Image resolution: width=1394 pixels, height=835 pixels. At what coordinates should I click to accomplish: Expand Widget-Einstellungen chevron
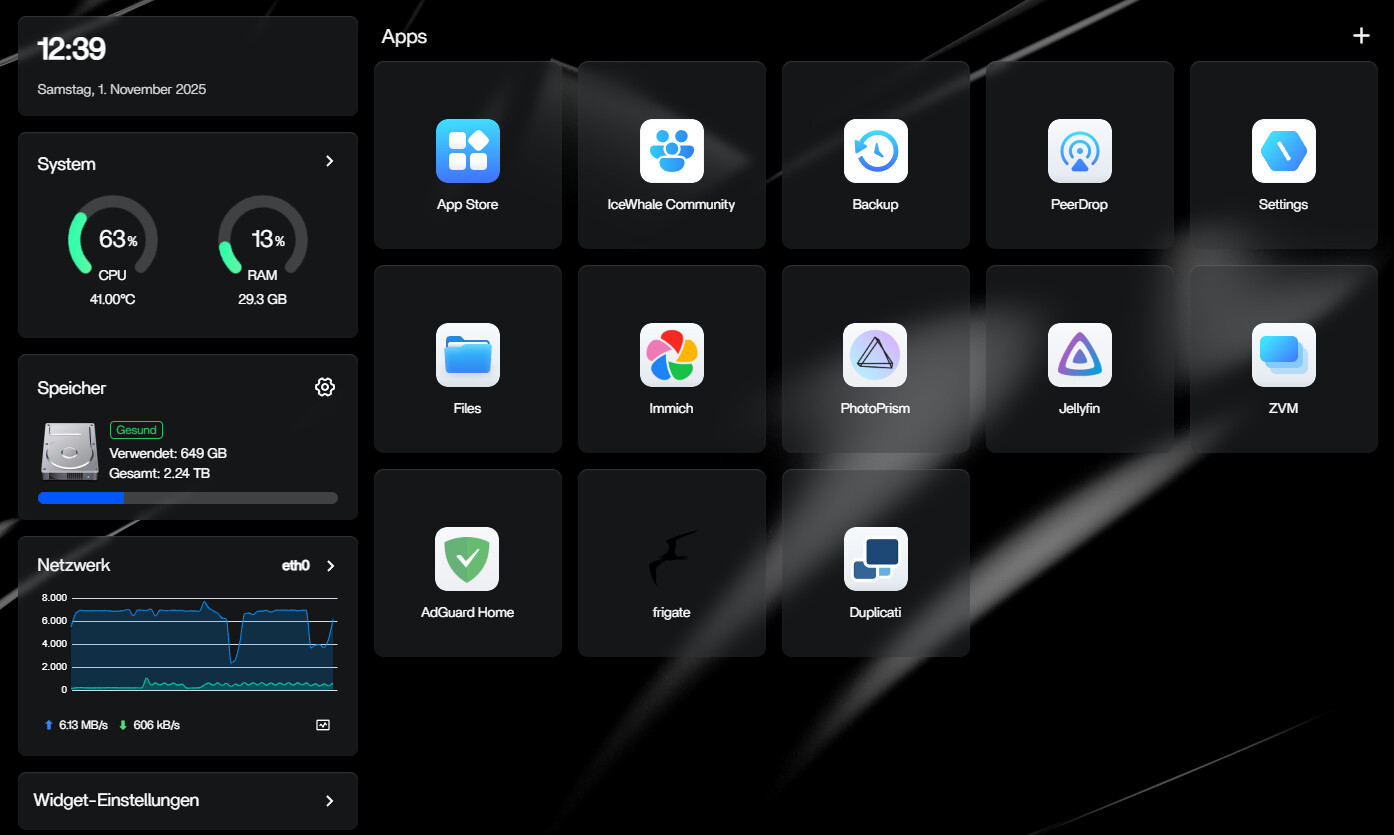pyautogui.click(x=330, y=801)
